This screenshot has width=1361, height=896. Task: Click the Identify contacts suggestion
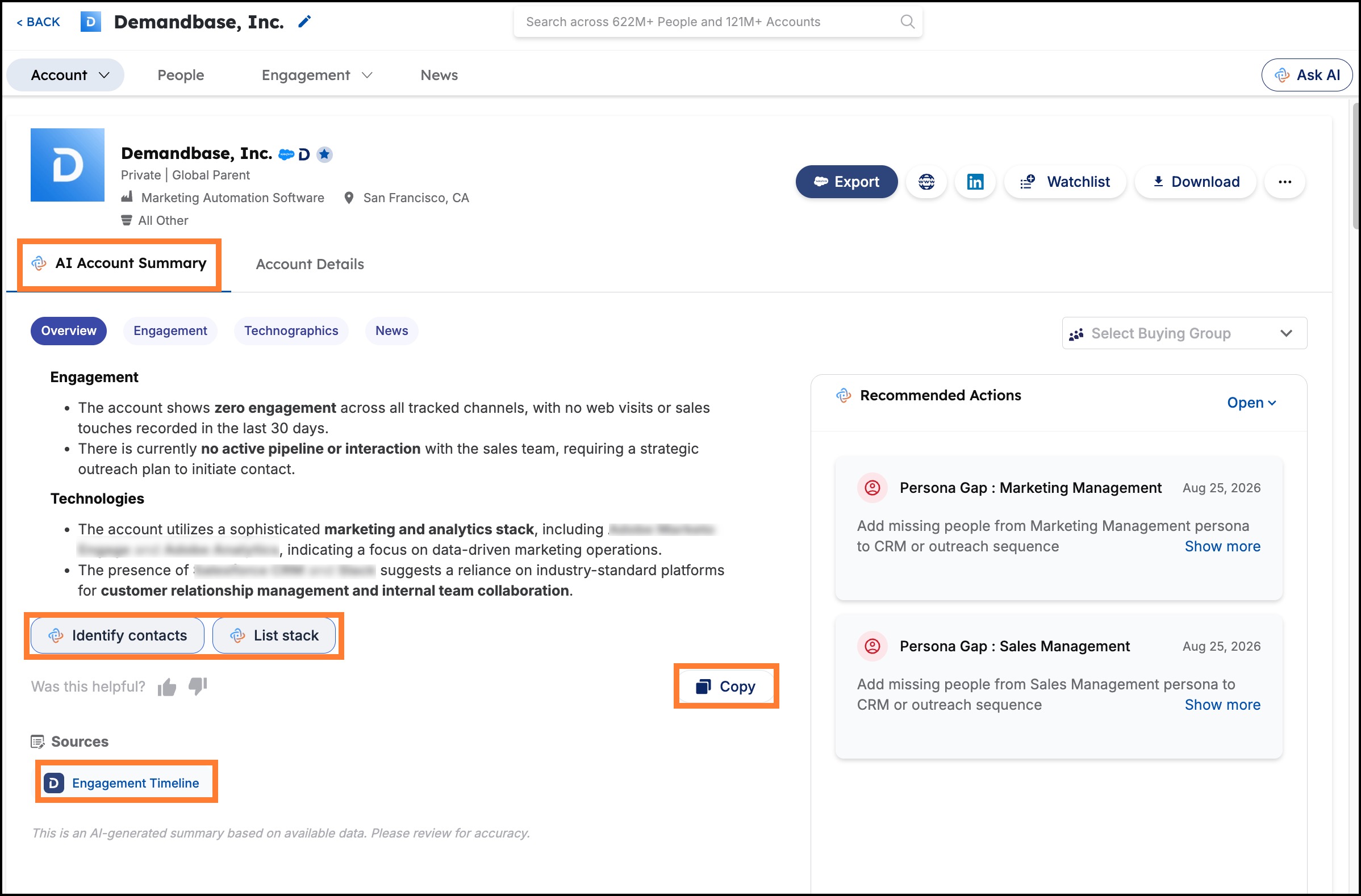(x=117, y=635)
